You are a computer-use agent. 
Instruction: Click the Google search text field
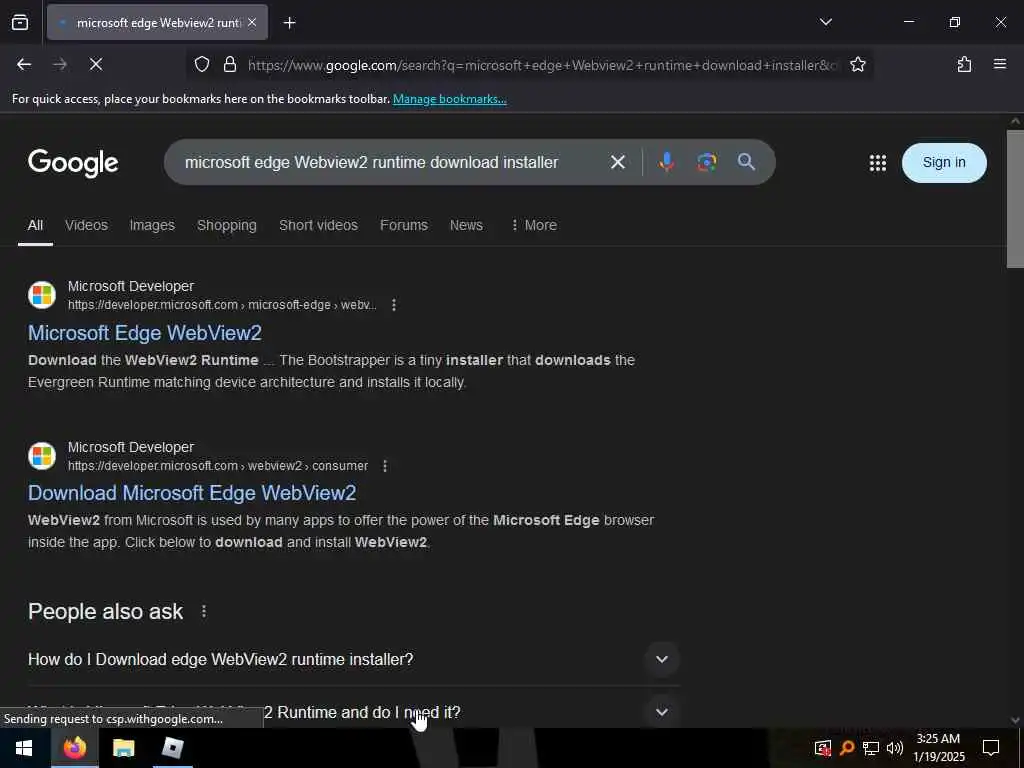tap(392, 162)
